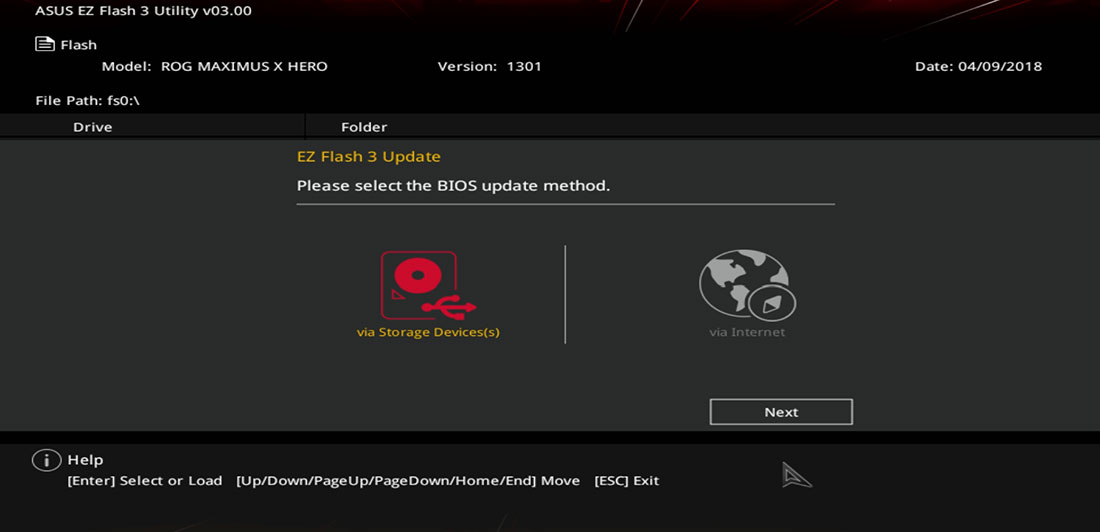This screenshot has height=532, width=1100.
Task: Click the 'Date: 04/09/2018' text
Action: coord(979,67)
